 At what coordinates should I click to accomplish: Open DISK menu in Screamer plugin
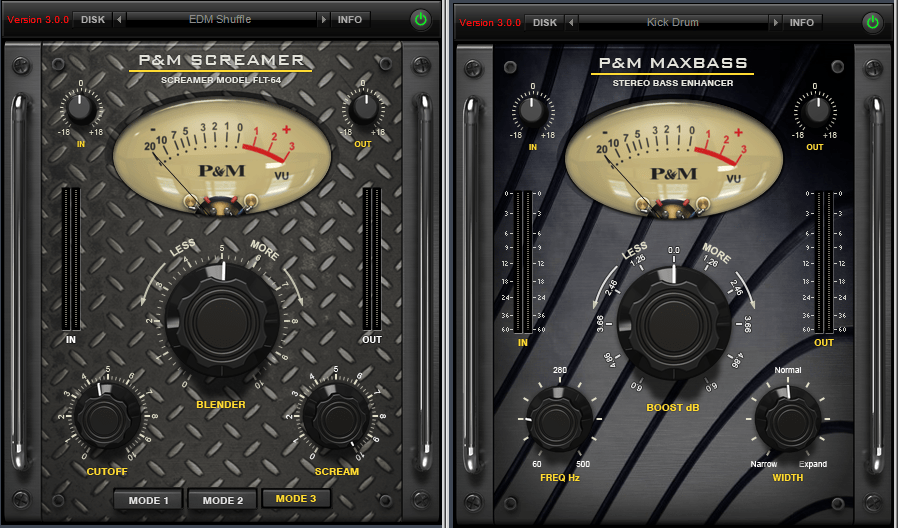[x=93, y=19]
